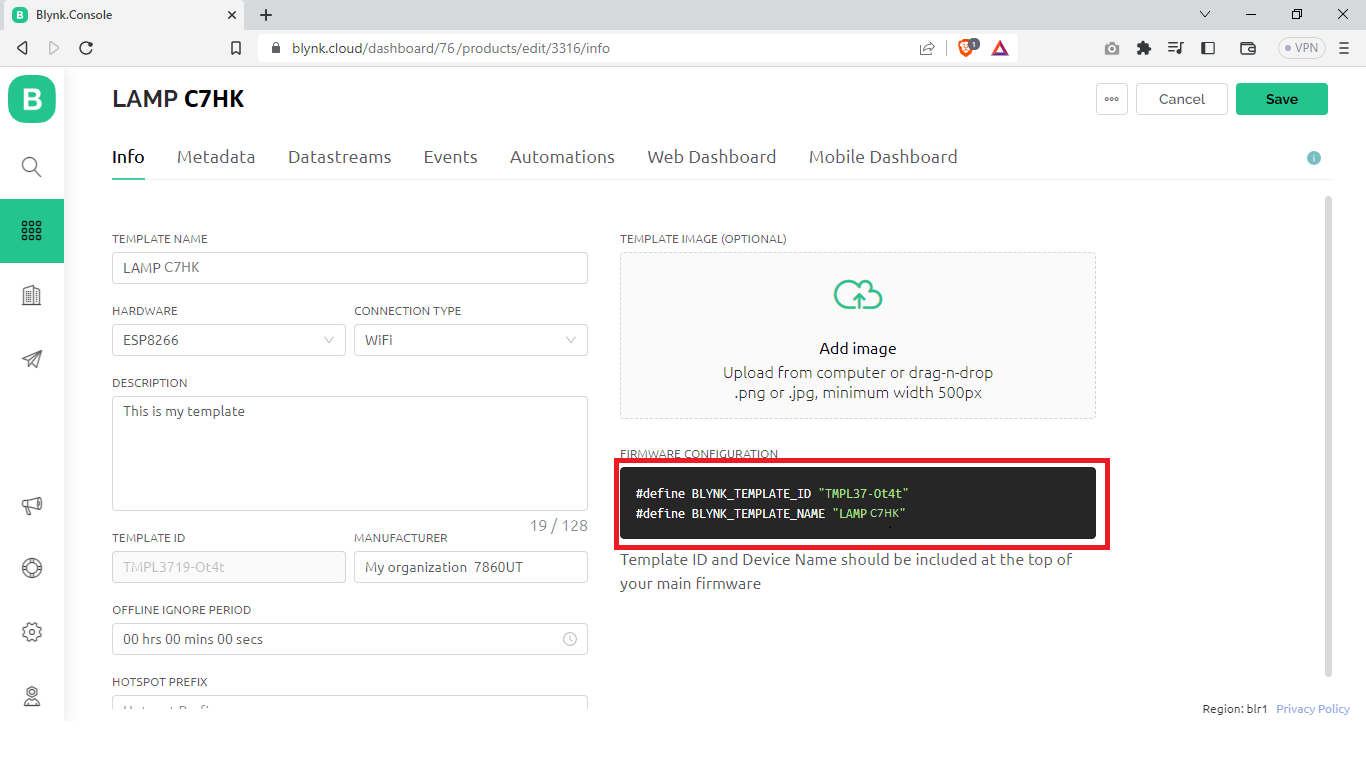Open the three-dots more options menu
1366x768 pixels.
click(x=1111, y=99)
